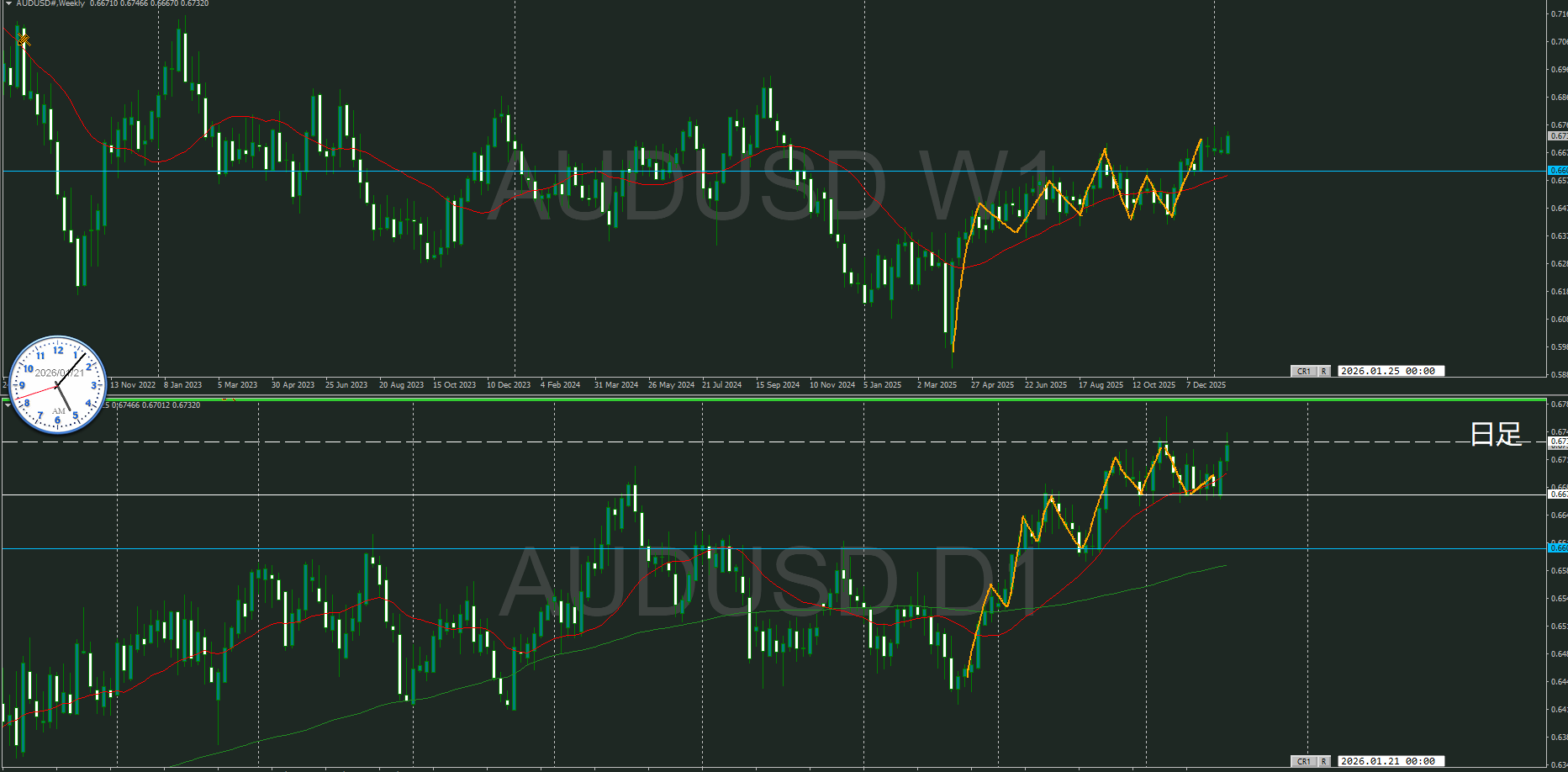Expand the AUDUSD Weekly chart dropdown triangle
Image resolution: width=1568 pixels, height=772 pixels.
8,3
